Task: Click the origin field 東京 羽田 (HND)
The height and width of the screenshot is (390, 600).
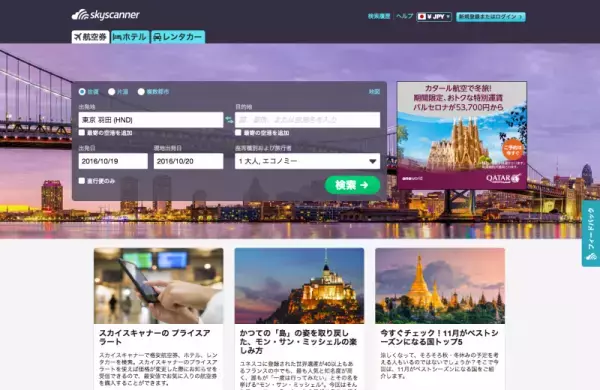Action: pyautogui.click(x=151, y=120)
